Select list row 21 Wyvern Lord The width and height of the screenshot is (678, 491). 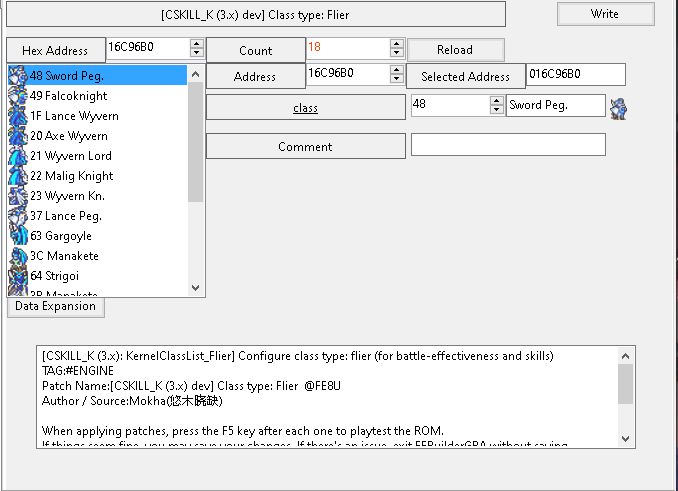[97, 156]
